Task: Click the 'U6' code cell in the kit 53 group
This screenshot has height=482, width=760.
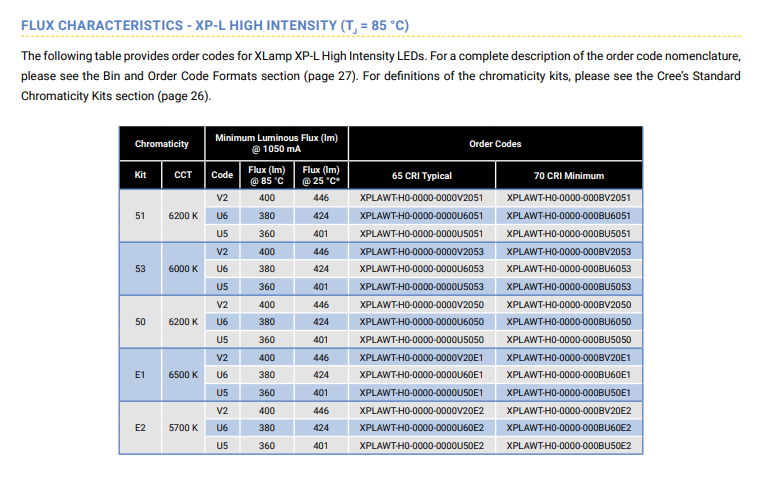Action: pos(222,269)
